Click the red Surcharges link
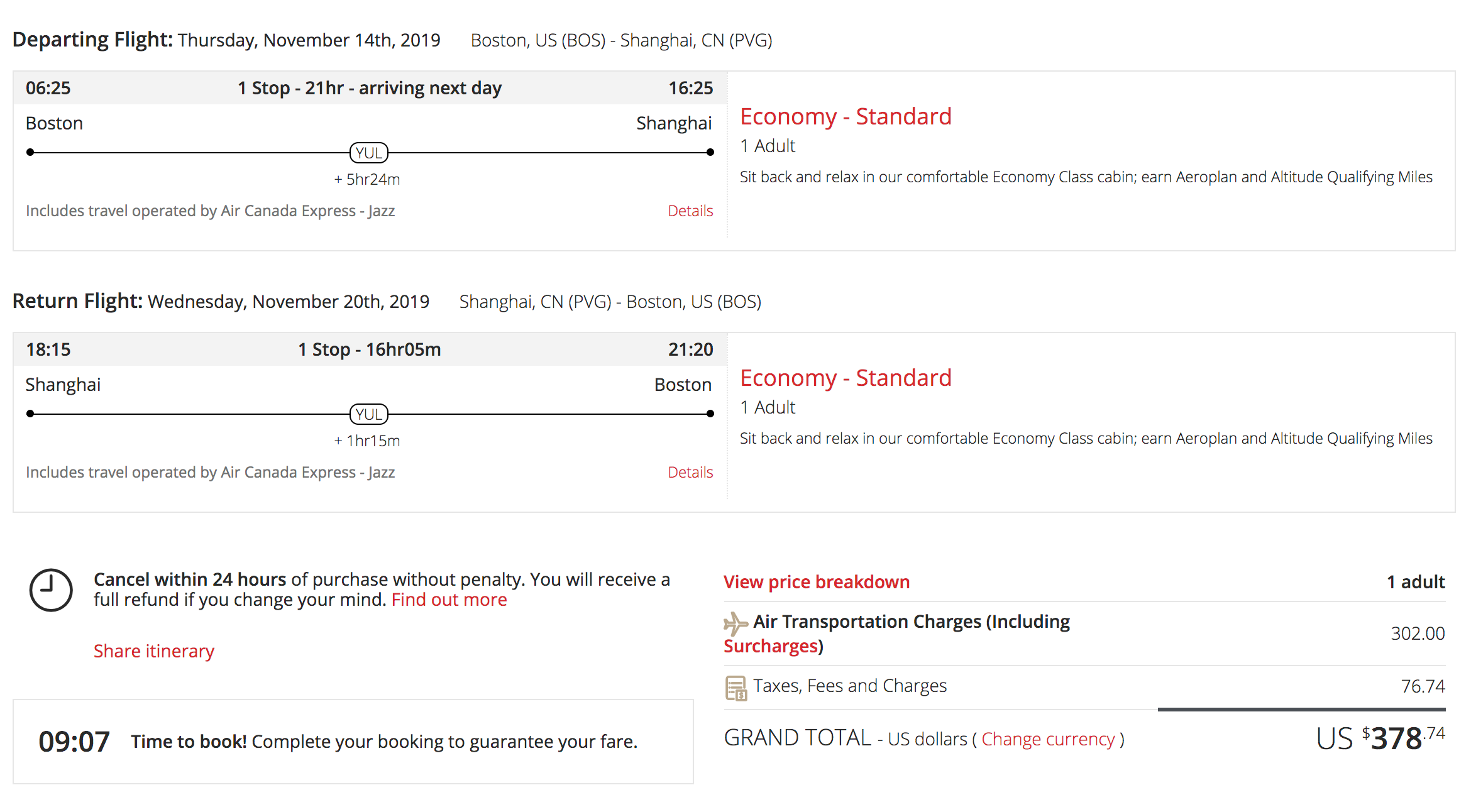The width and height of the screenshot is (1471, 812). coord(771,646)
